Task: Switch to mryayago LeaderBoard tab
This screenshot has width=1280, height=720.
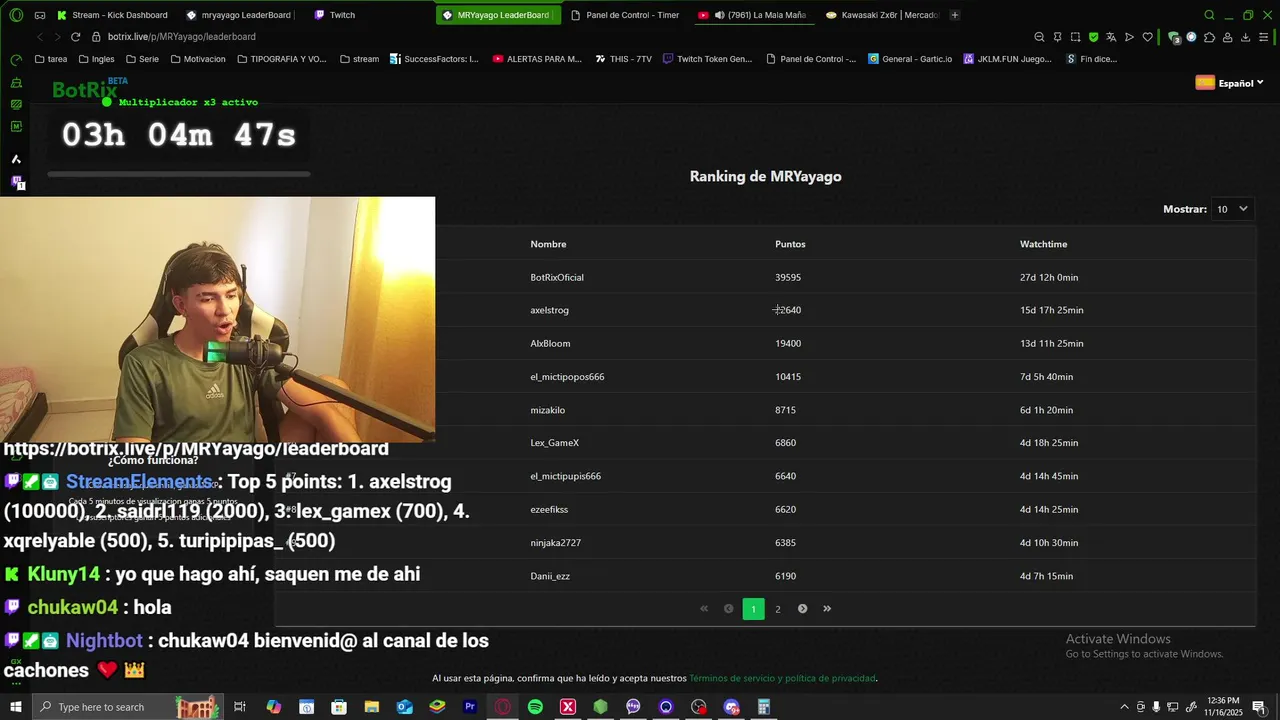Action: [240, 15]
